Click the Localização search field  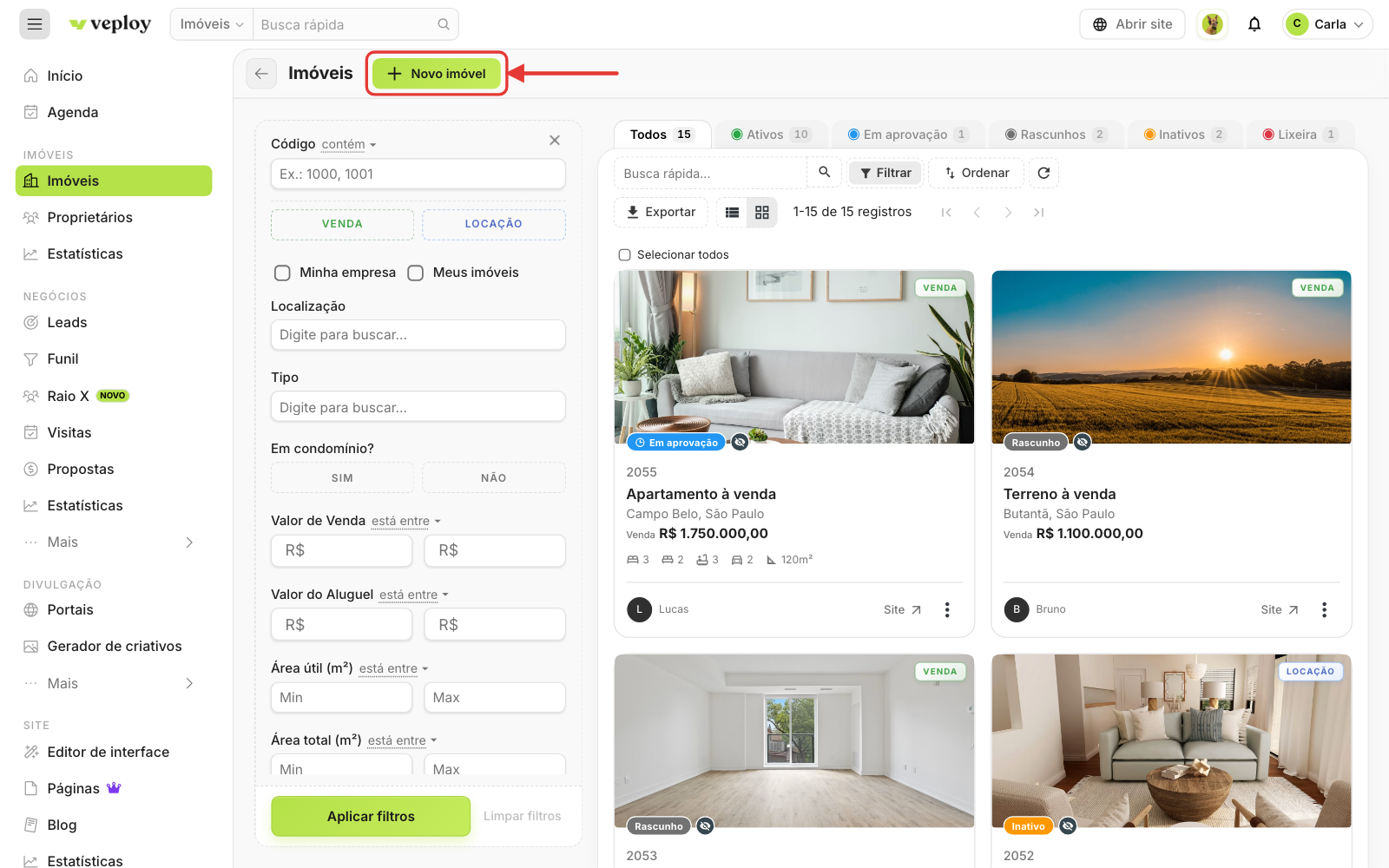point(418,335)
